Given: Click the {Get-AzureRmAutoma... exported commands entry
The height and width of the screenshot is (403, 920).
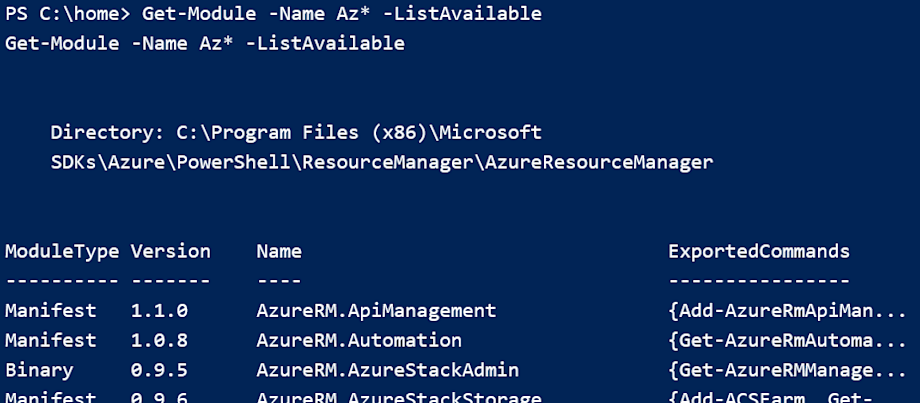Looking at the screenshot, I should coord(787,341).
